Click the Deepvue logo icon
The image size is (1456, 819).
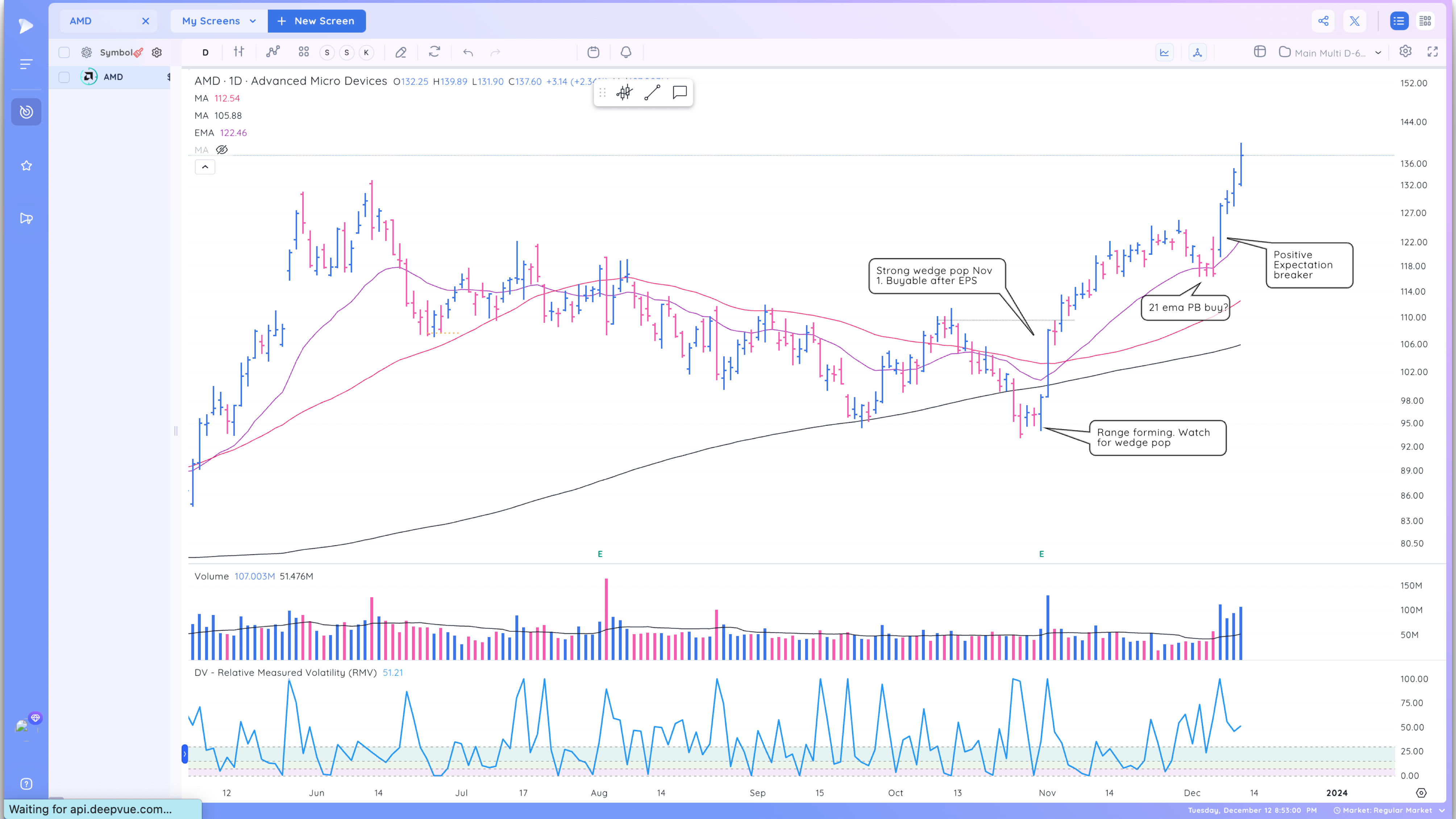pos(25,25)
